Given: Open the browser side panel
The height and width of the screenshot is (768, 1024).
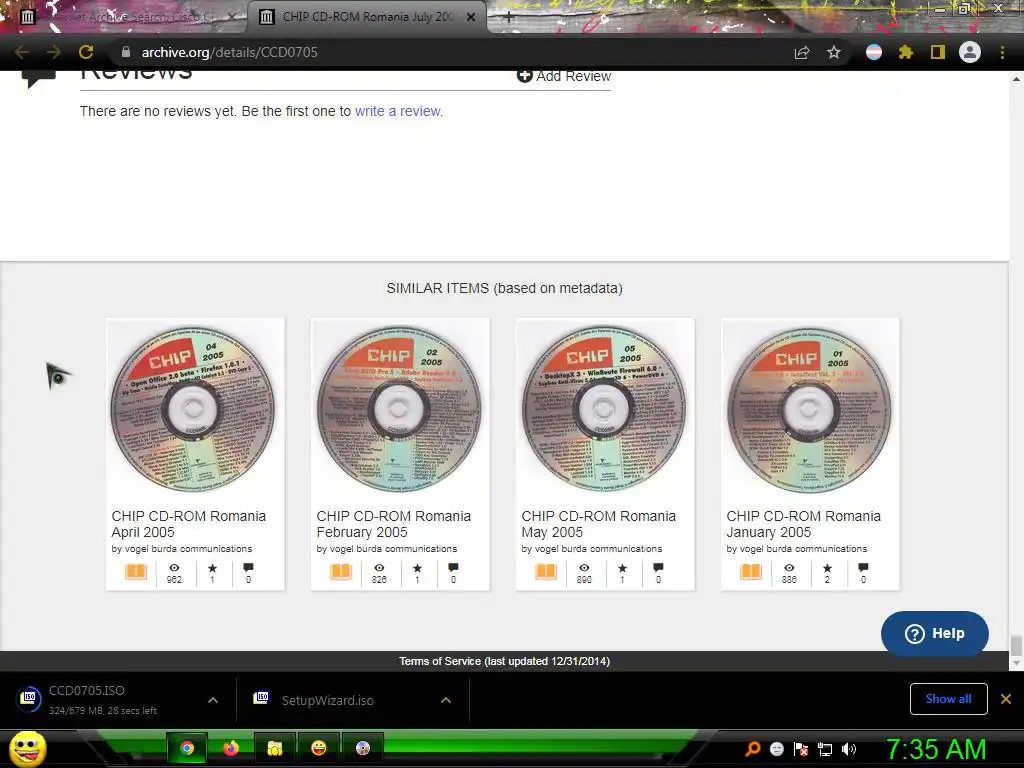Looking at the screenshot, I should pyautogui.click(x=938, y=52).
